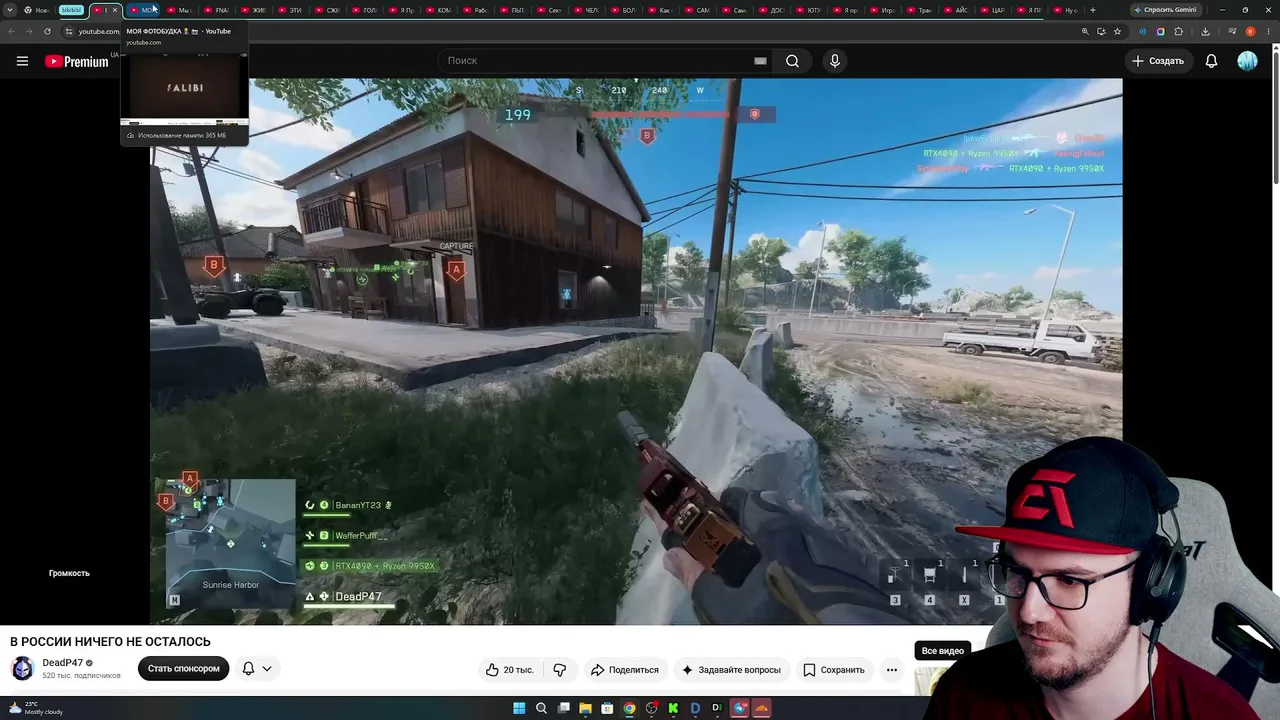
Task: Open the green K app on taskbar
Action: (673, 708)
